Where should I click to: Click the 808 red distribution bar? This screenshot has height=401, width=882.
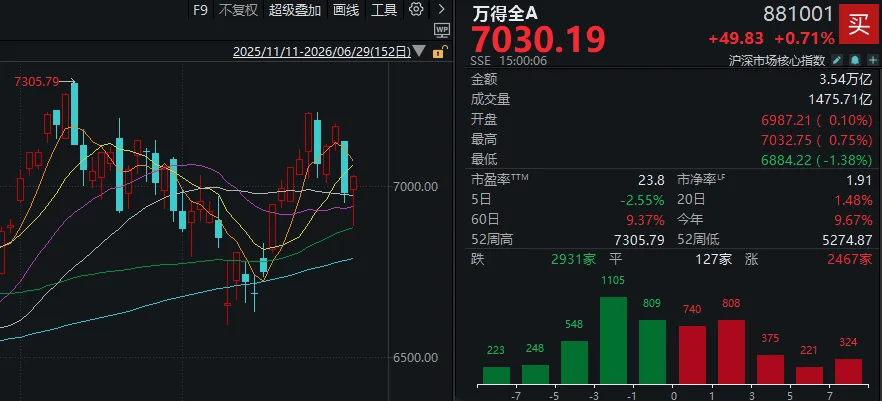(731, 352)
